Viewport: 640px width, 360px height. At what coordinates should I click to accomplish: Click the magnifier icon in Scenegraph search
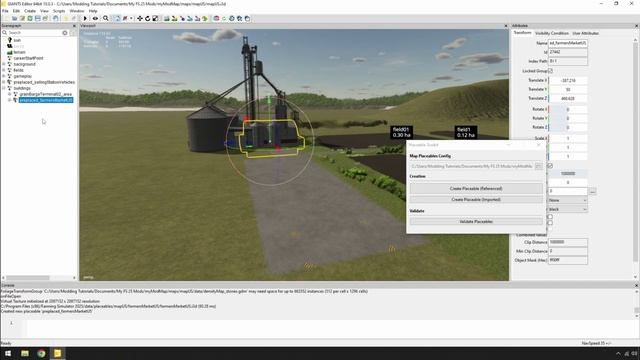pyautogui.click(x=5, y=33)
